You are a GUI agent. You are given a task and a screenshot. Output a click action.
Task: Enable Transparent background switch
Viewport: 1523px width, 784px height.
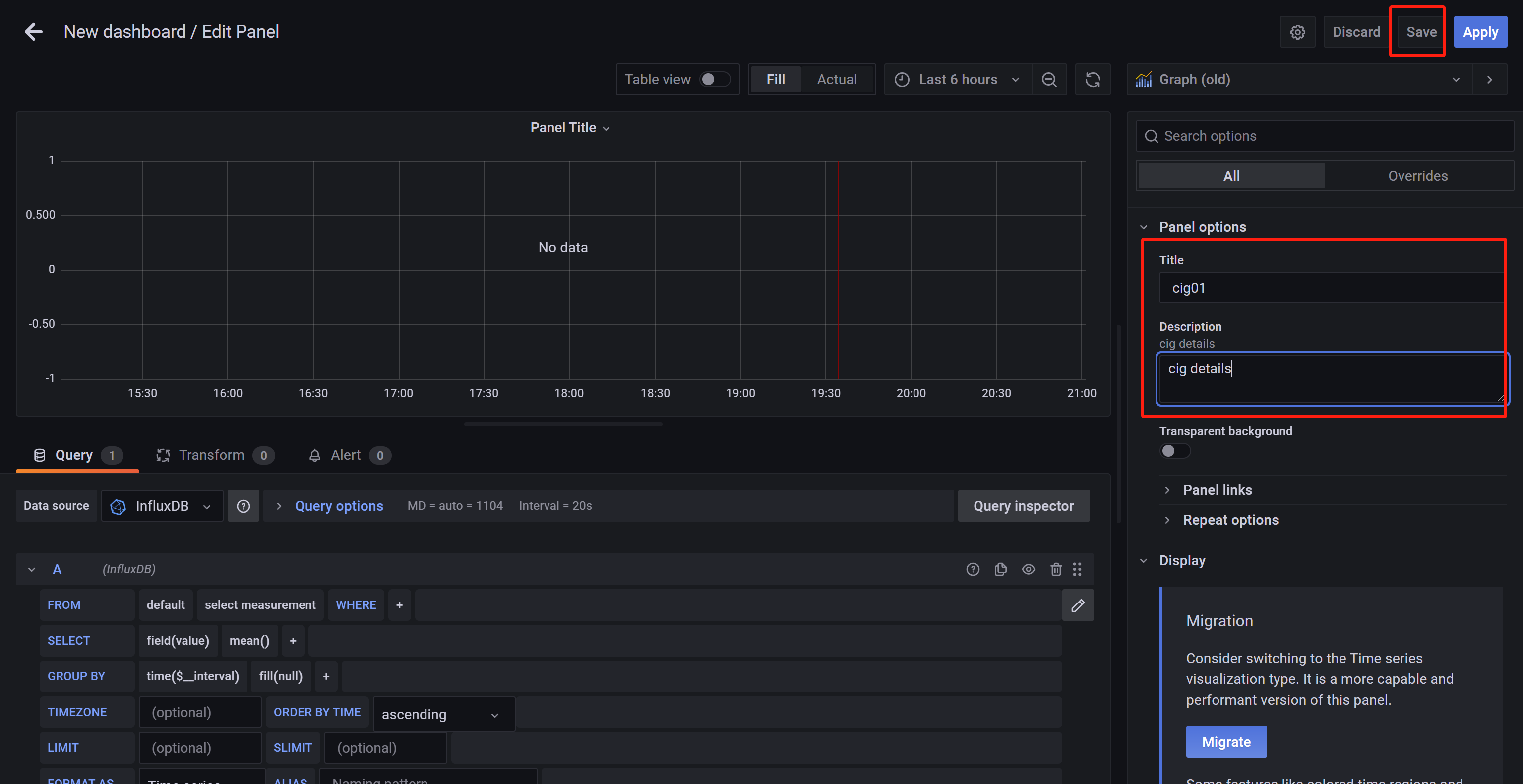tap(1175, 451)
